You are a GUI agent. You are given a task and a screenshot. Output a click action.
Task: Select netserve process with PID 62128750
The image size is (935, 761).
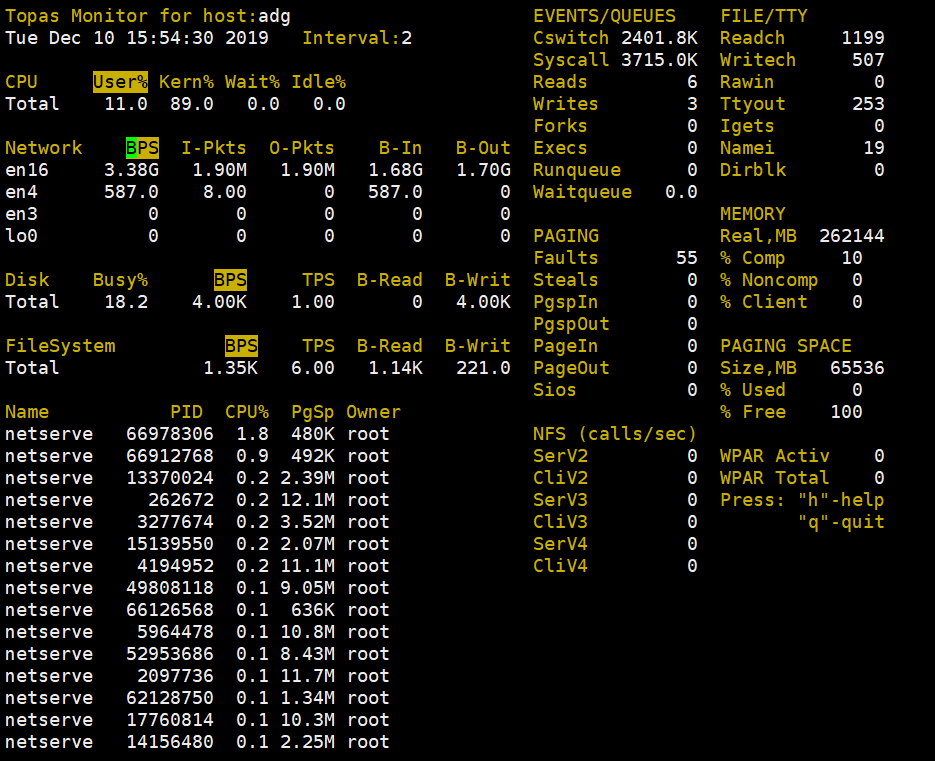point(197,699)
